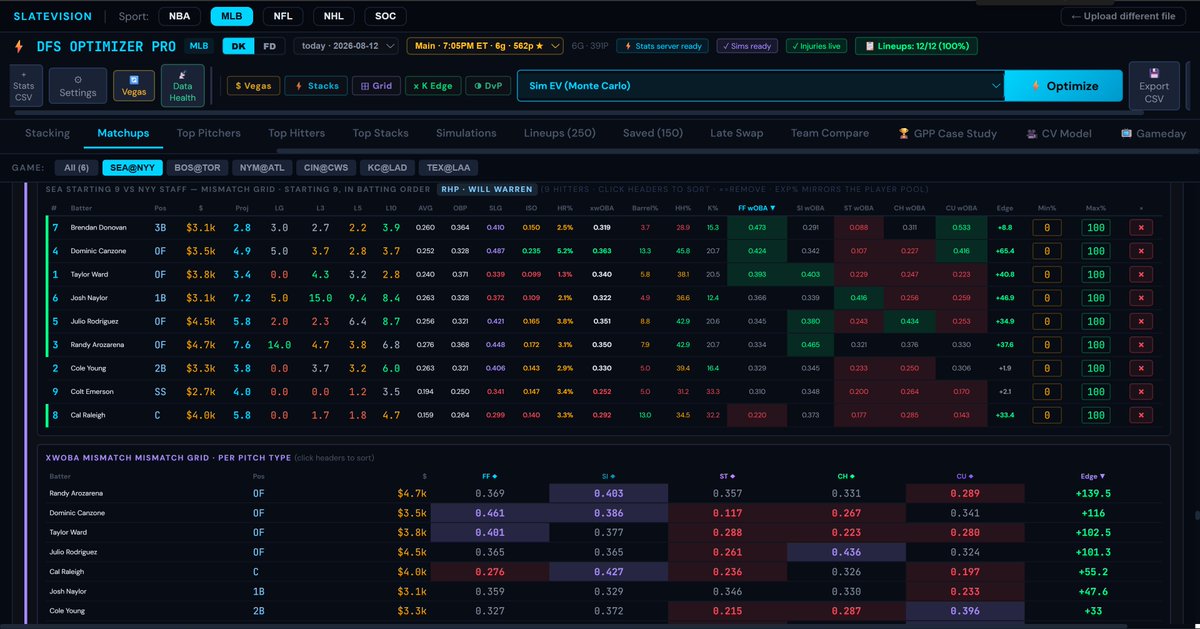This screenshot has width=1200, height=629.
Task: Open the Vegas panel icon button
Action: (133, 86)
